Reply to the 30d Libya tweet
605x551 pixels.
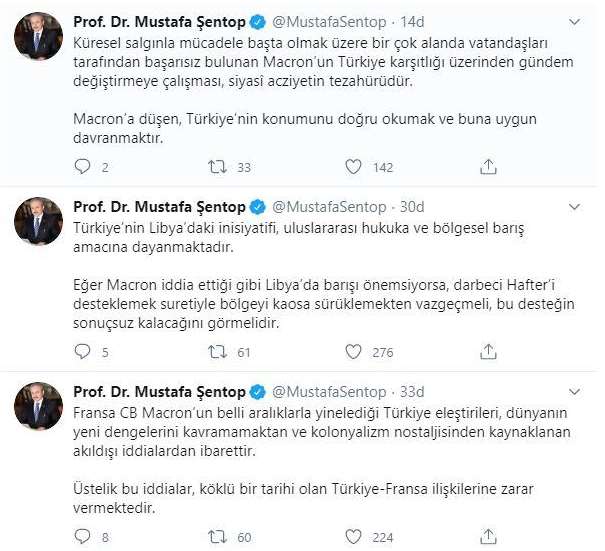[82, 352]
